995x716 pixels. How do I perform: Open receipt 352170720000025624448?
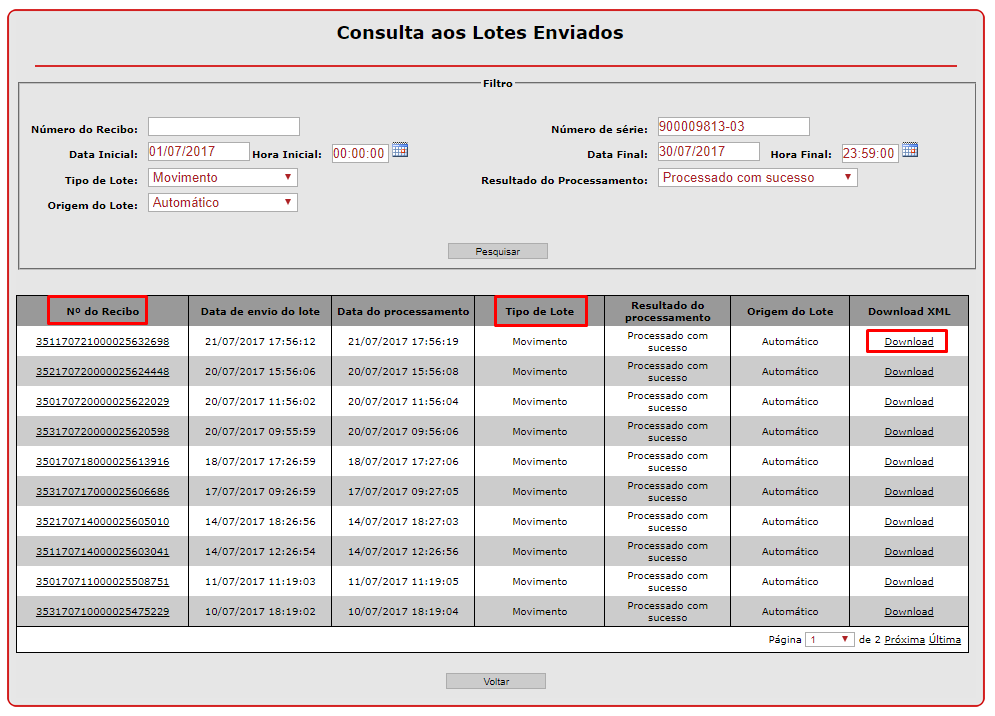tap(103, 371)
